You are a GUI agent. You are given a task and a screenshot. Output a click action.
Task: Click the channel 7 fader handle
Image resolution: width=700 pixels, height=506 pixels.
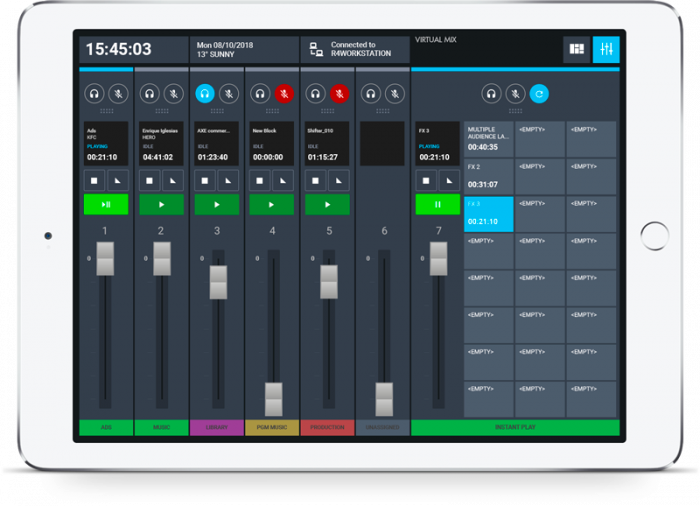click(x=438, y=259)
